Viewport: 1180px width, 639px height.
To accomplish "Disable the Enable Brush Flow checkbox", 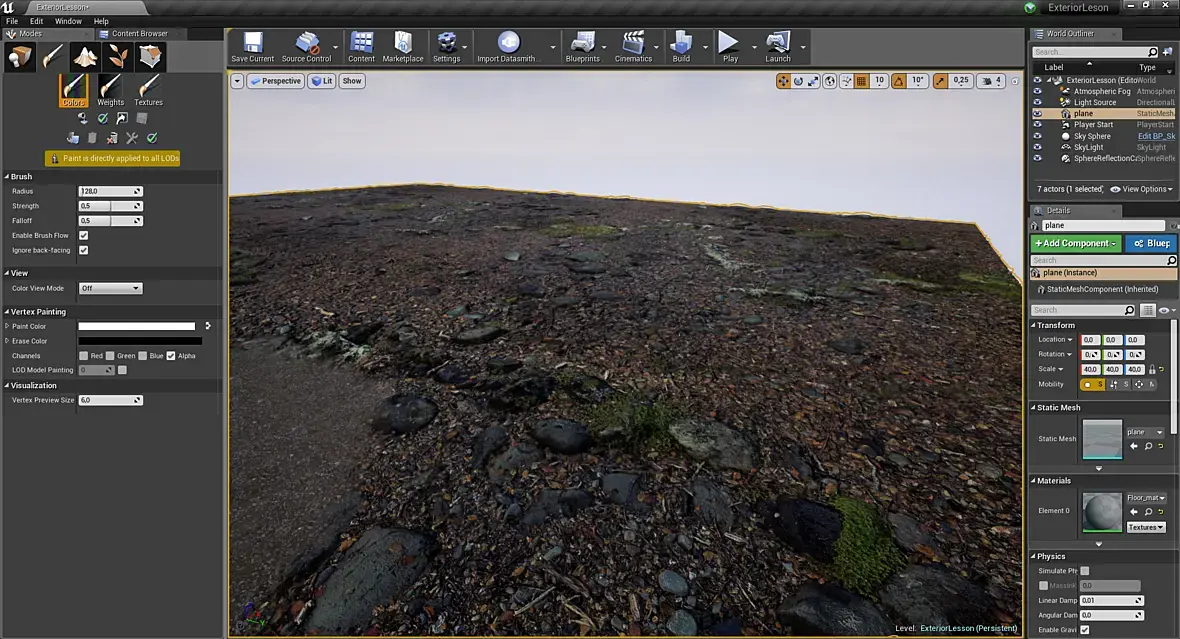I will tap(83, 236).
